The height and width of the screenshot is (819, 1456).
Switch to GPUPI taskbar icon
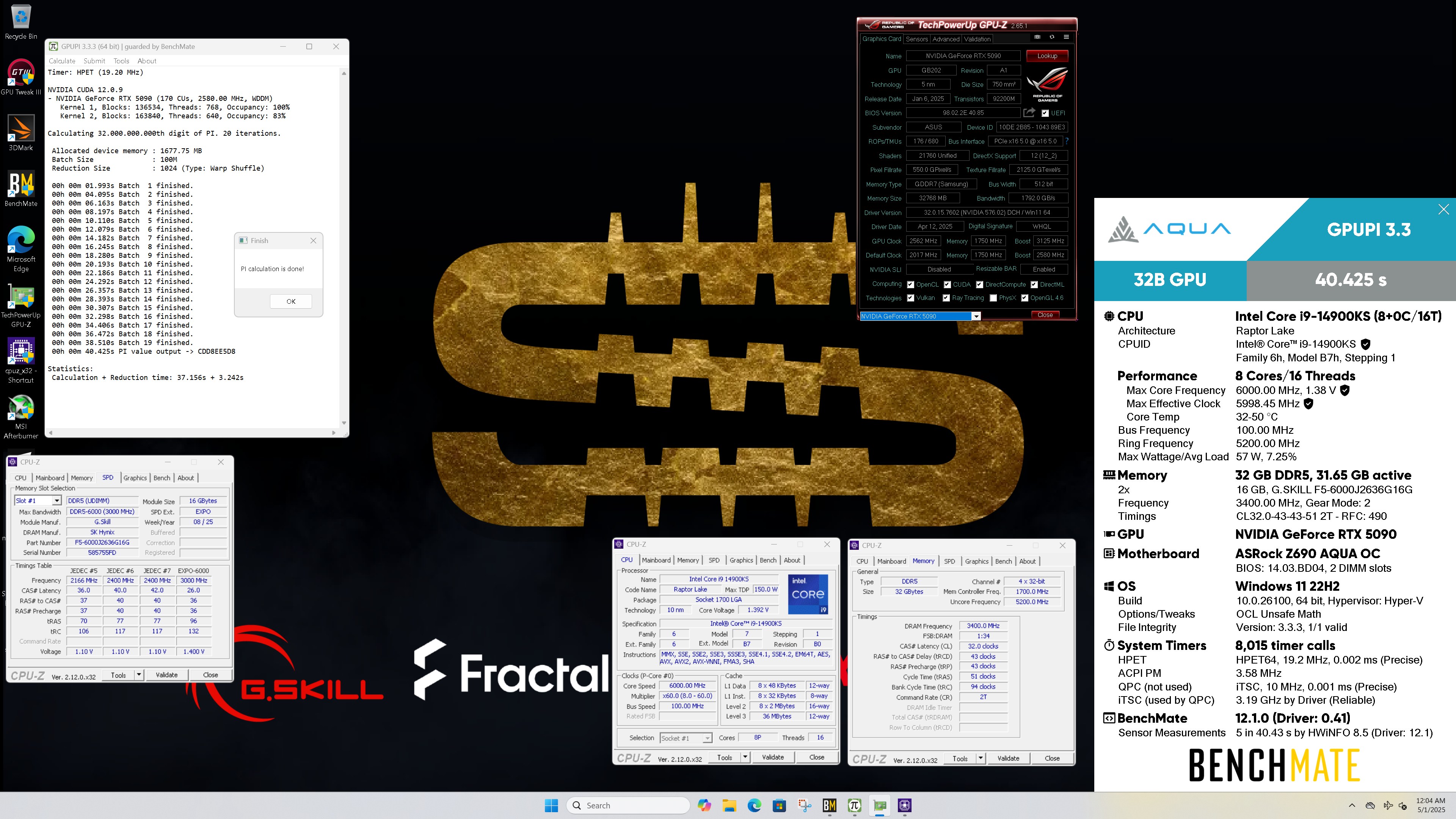855,805
